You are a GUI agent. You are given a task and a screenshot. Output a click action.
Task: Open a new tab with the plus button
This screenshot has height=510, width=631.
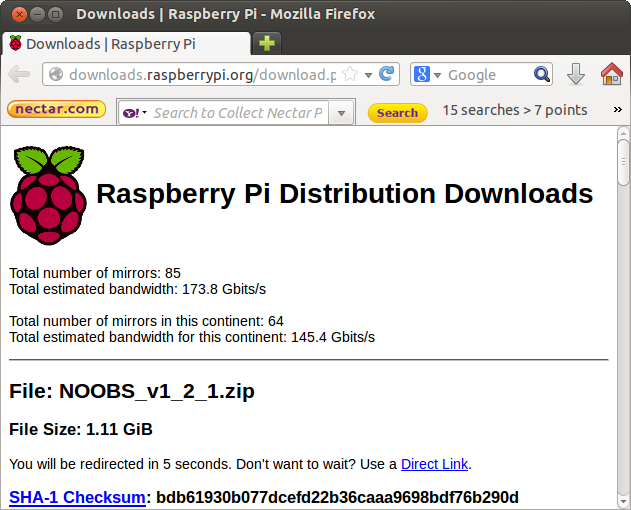click(x=267, y=43)
